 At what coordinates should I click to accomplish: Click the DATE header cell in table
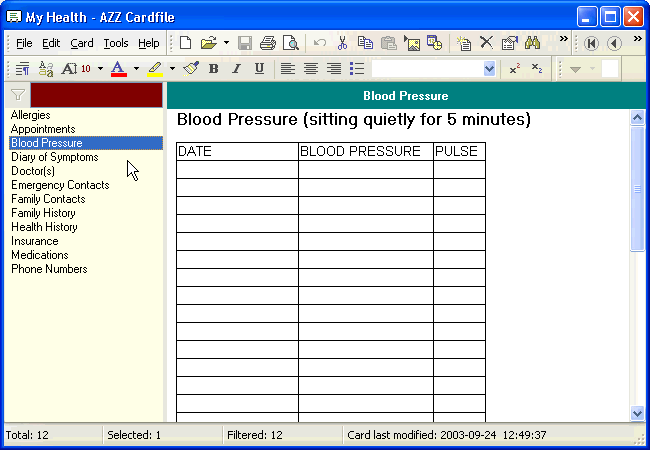(x=237, y=151)
